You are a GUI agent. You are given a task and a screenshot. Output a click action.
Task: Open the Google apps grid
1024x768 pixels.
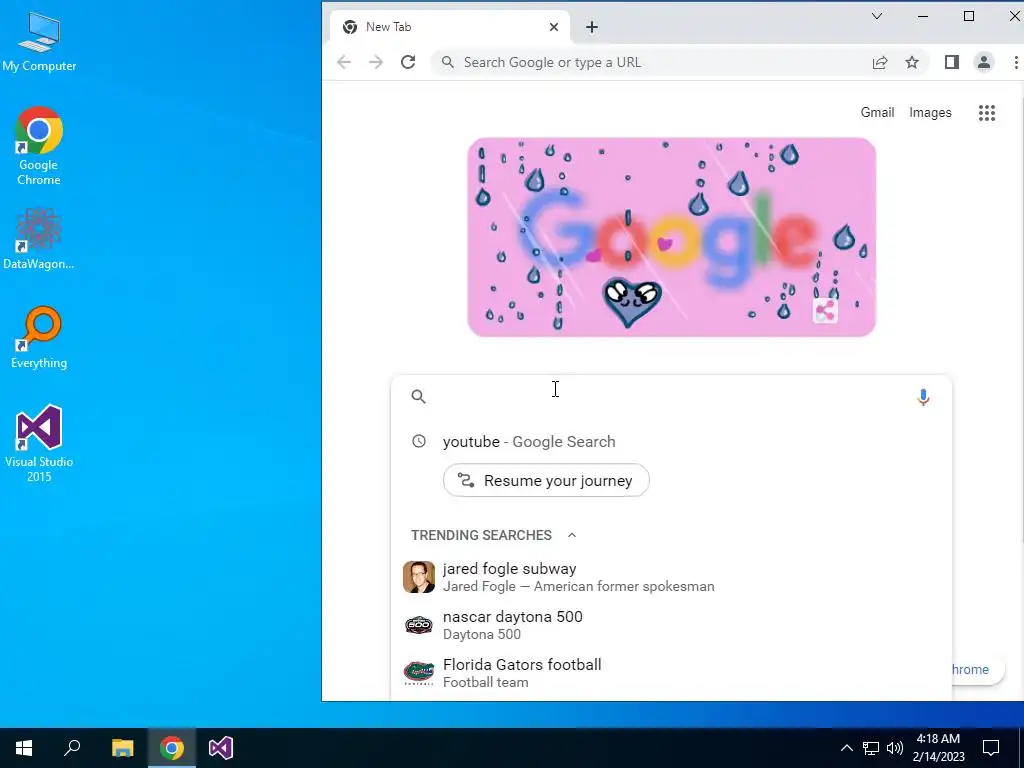click(987, 113)
